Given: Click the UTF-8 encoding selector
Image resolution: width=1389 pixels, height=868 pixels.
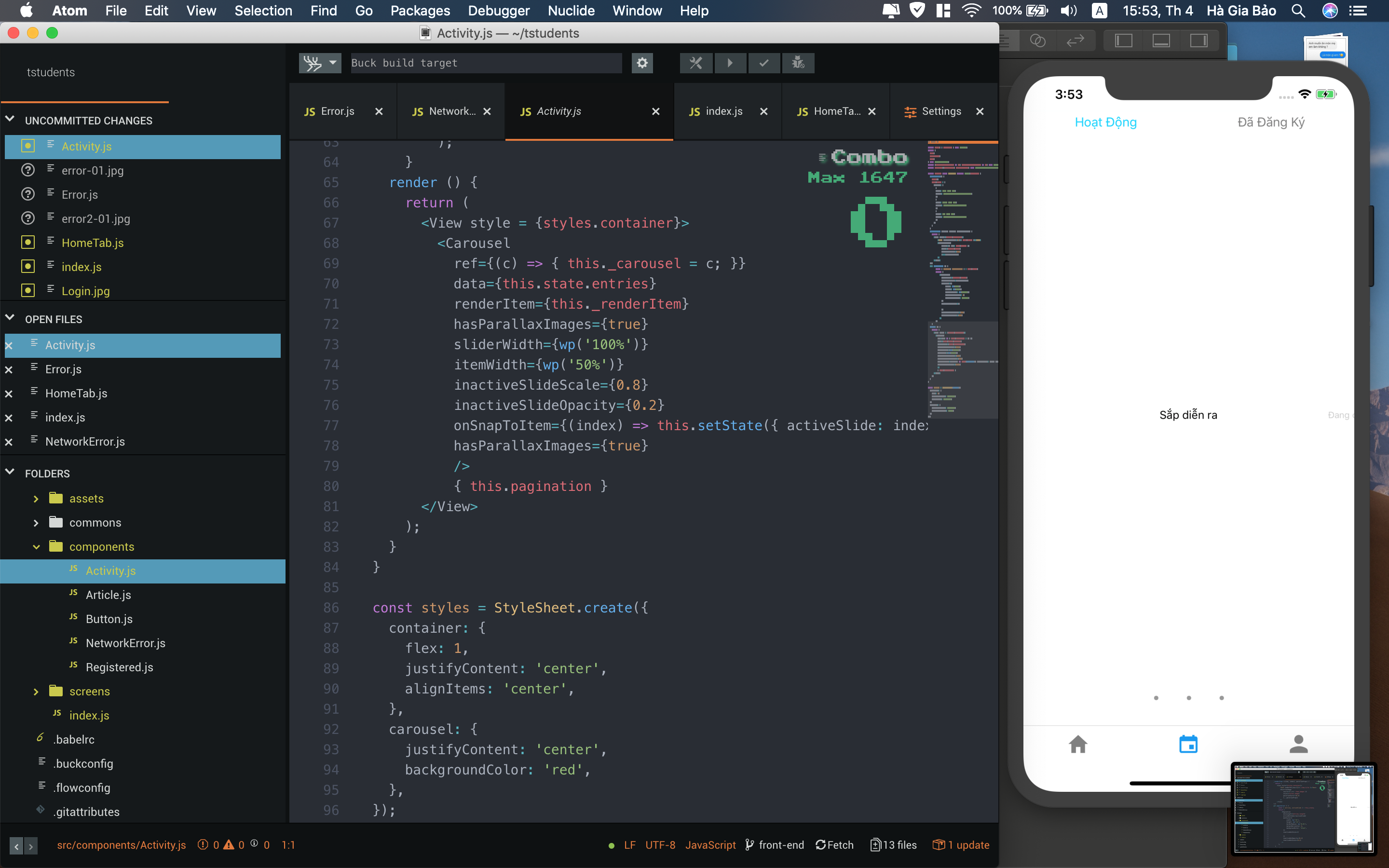Looking at the screenshot, I should [660, 845].
